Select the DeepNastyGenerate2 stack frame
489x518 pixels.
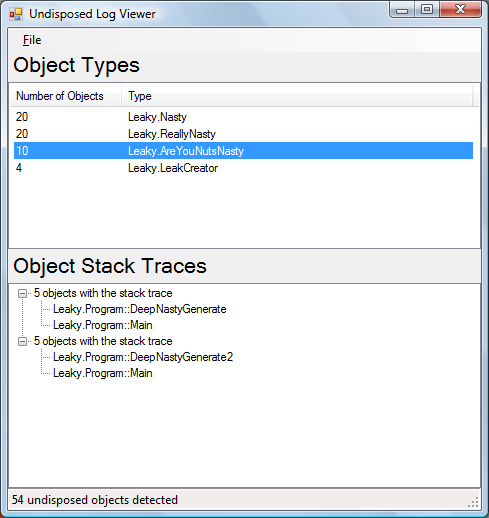click(143, 357)
